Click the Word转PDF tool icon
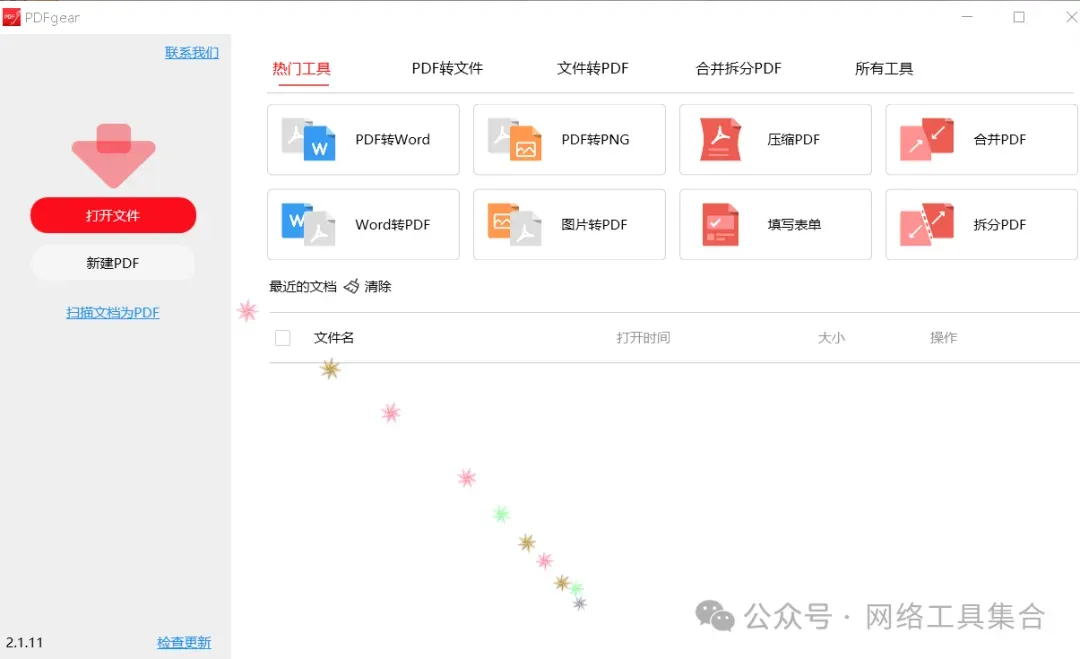 click(309, 224)
